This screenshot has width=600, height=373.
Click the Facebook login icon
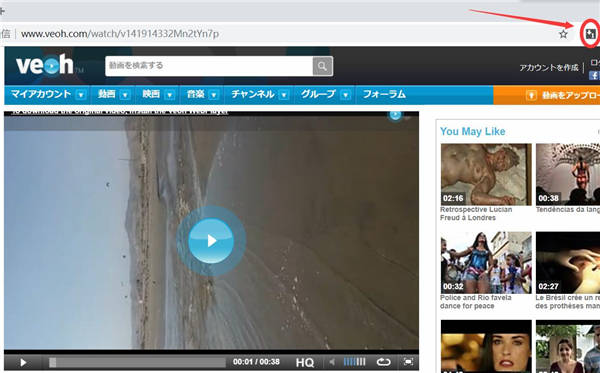click(594, 75)
